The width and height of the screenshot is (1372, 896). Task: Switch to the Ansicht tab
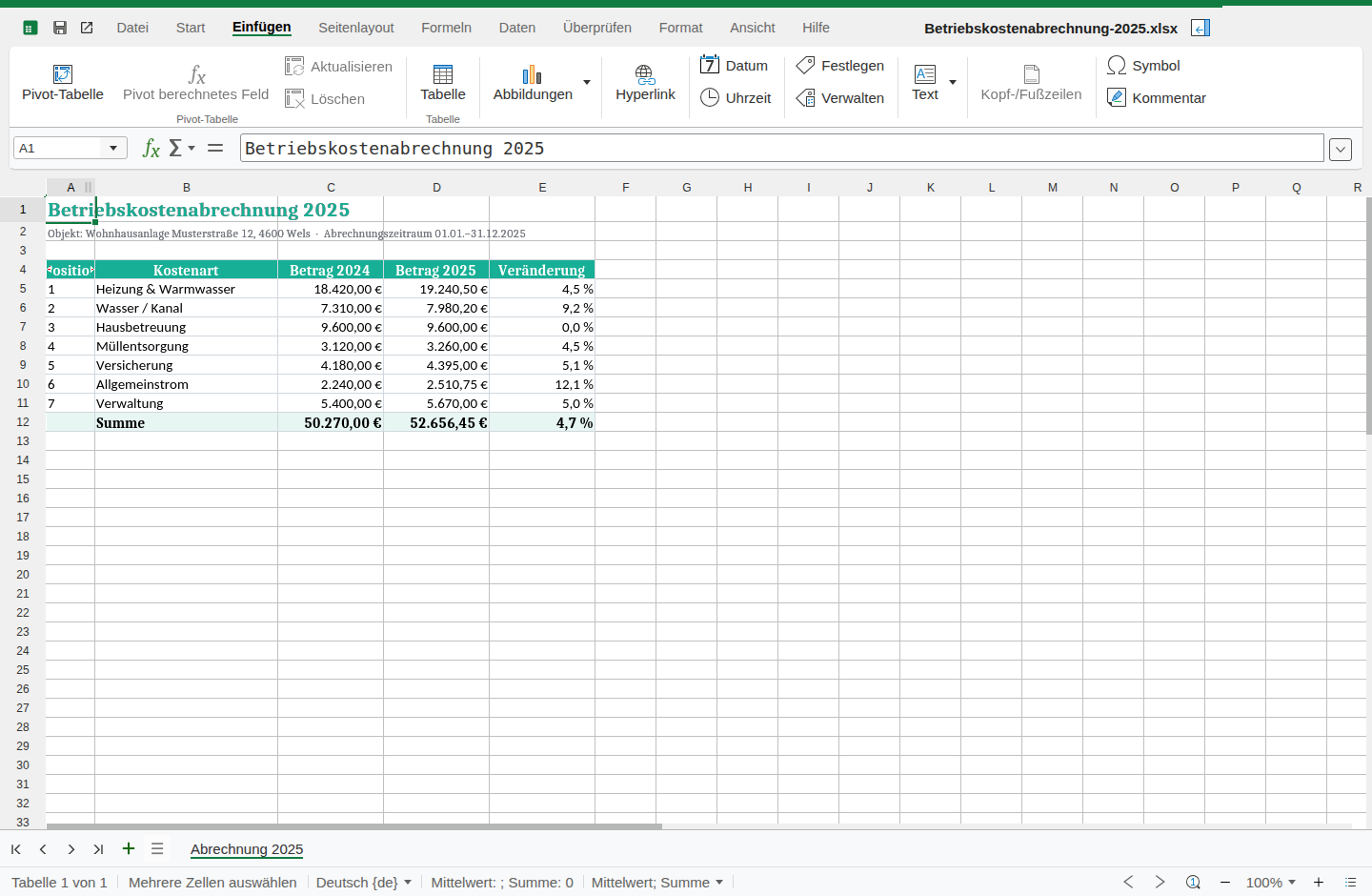click(x=753, y=28)
